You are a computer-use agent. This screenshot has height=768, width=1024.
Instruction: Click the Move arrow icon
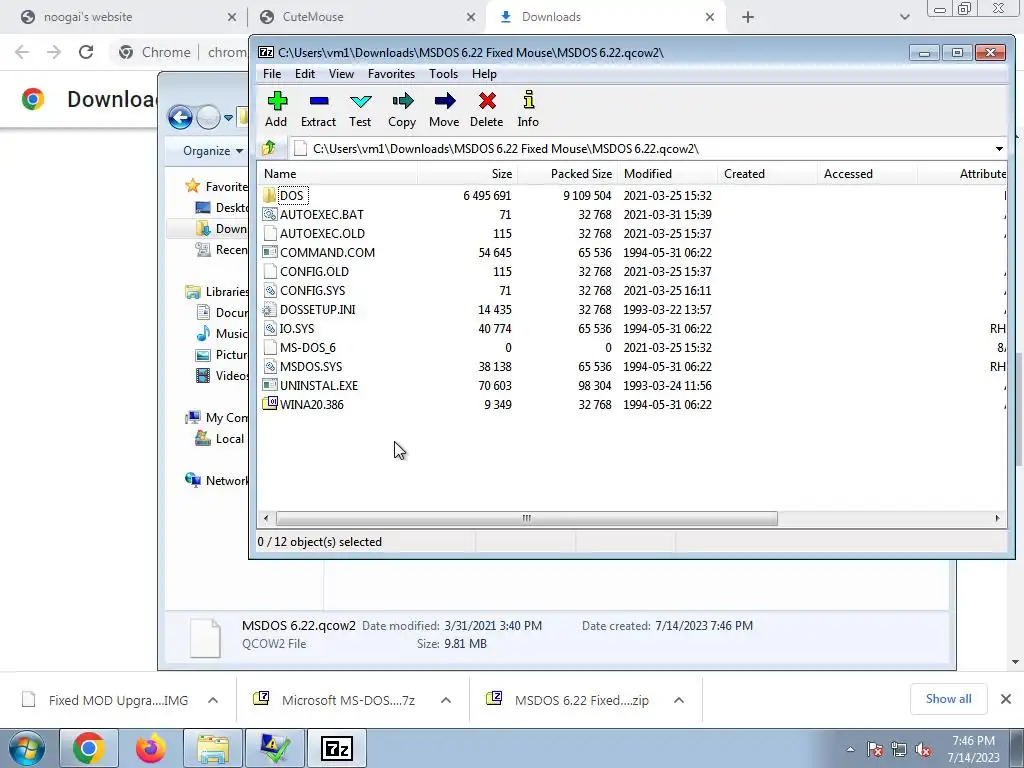click(x=445, y=101)
